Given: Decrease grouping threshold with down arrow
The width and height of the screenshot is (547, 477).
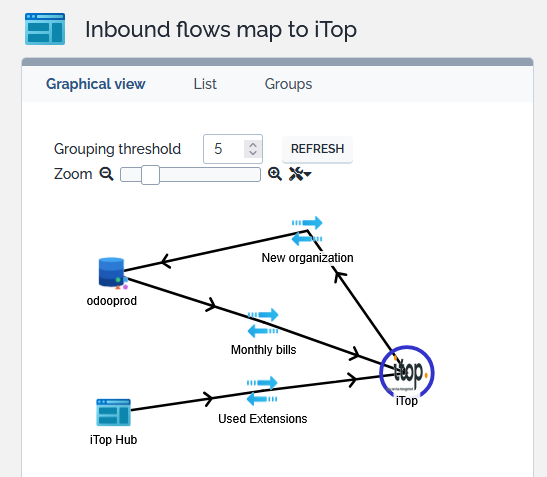Looking at the screenshot, I should click(x=253, y=153).
